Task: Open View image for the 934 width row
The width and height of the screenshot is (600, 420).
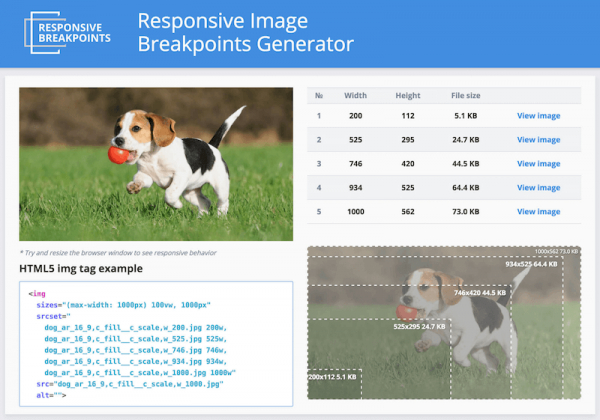Action: point(538,188)
